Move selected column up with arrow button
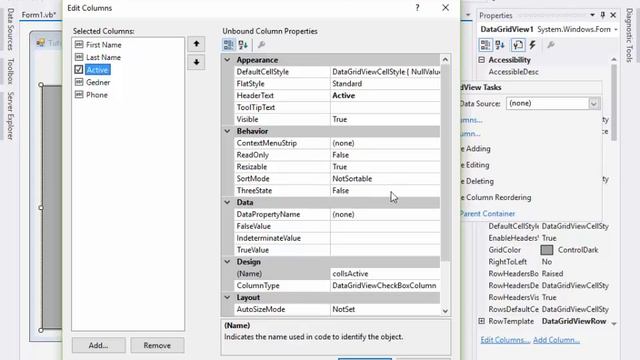Viewport: 640px width, 360px height. [x=196, y=44]
